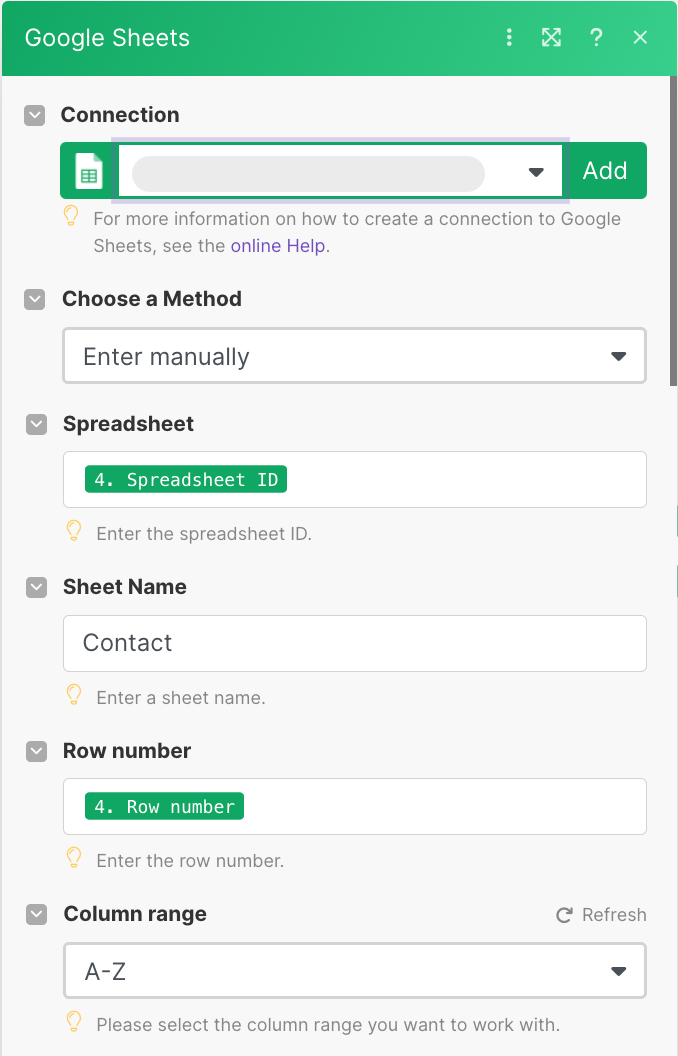Open the Connection dropdown list
Viewport: 678px width, 1056px height.
(x=341, y=171)
